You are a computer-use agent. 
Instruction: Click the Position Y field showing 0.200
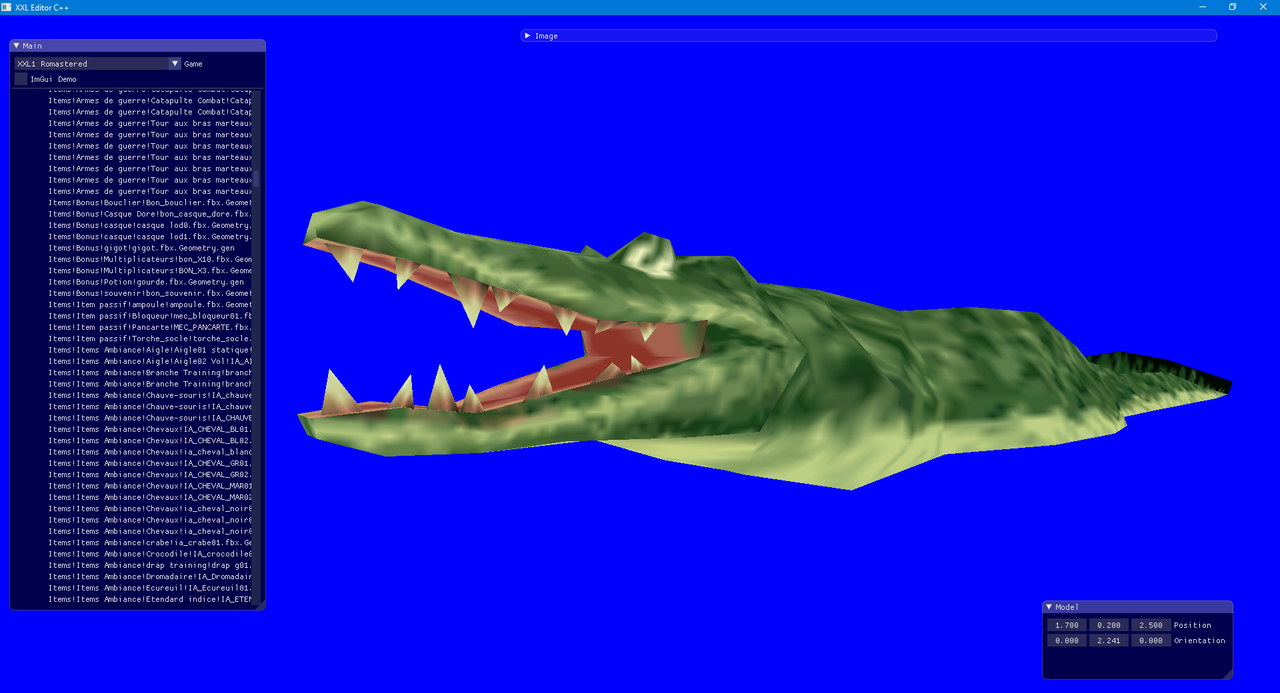pyautogui.click(x=1108, y=625)
